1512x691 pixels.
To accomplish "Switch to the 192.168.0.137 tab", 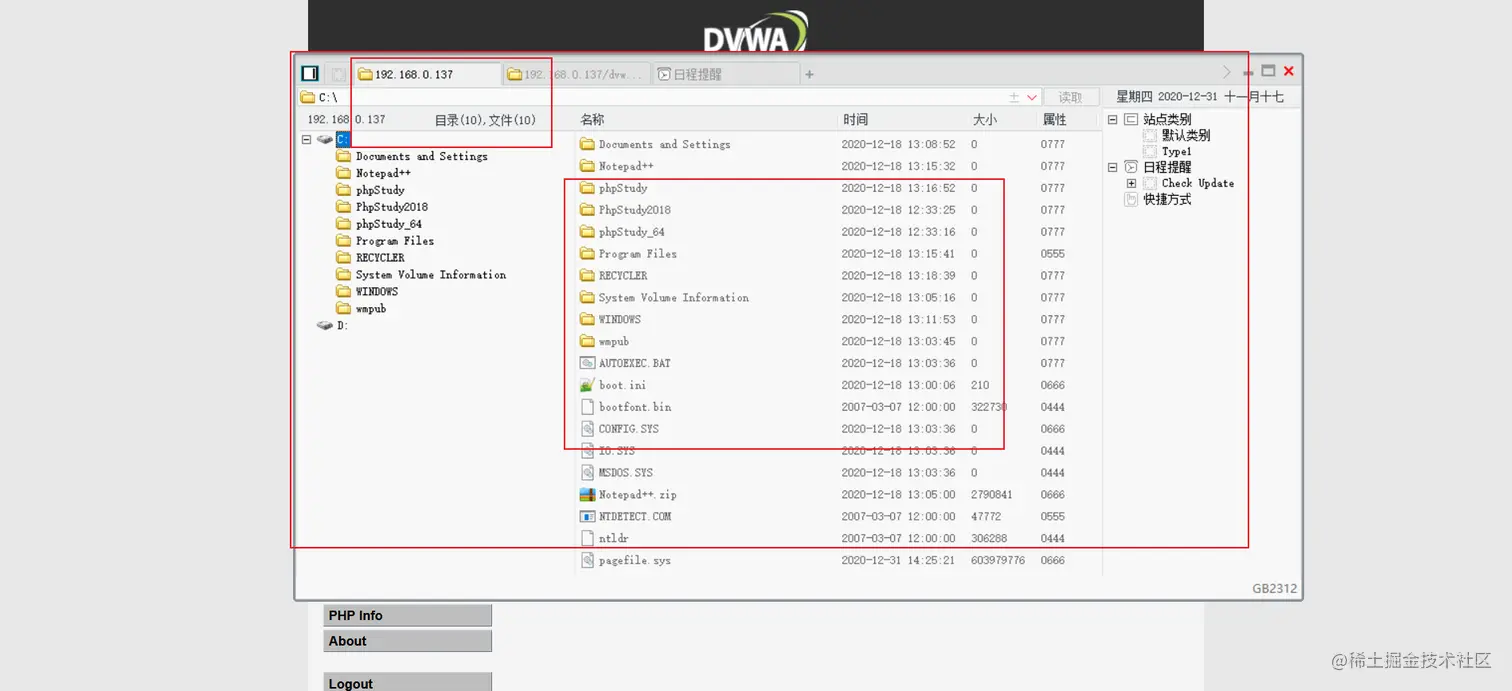I will 427,74.
